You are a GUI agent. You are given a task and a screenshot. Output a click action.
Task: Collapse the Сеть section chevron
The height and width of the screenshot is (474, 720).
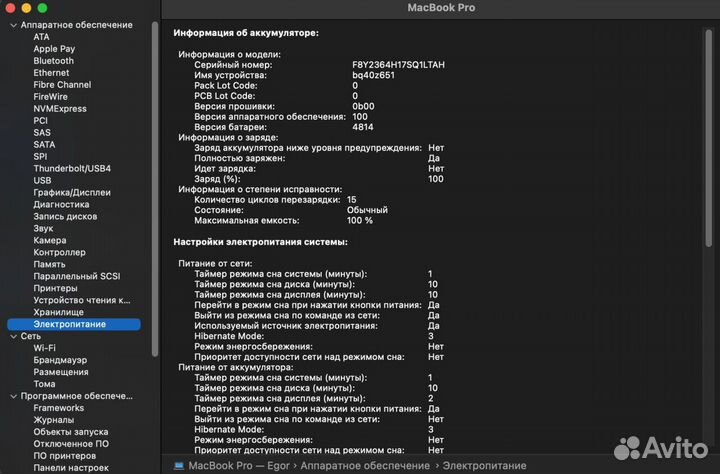[13, 337]
